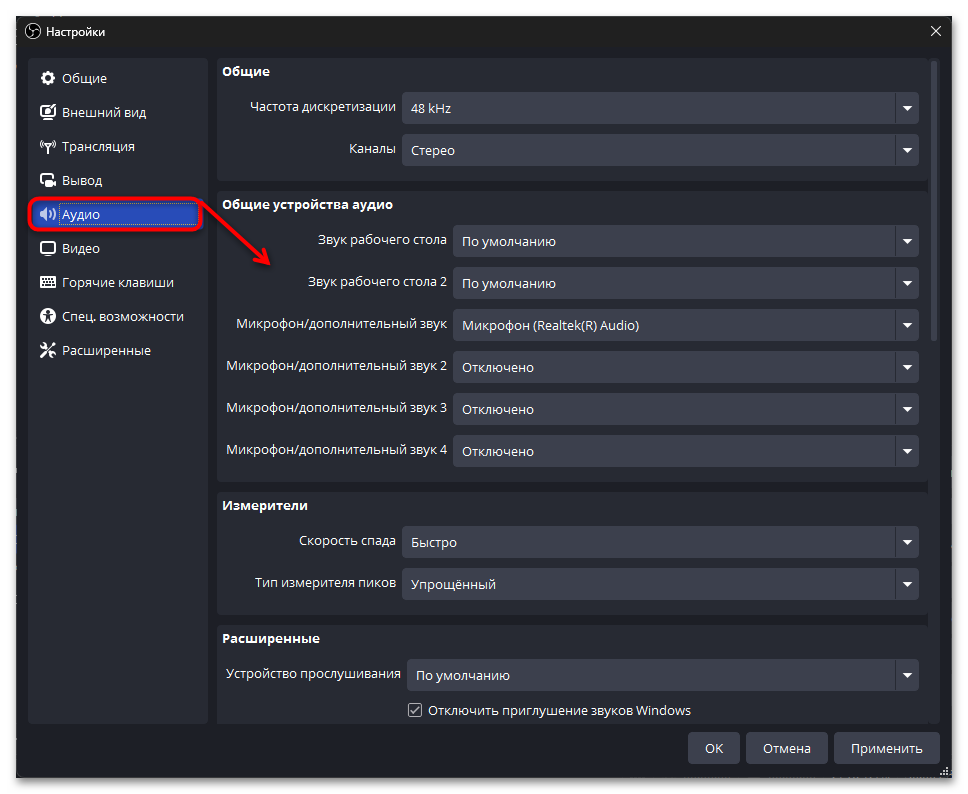The image size is (968, 794).
Task: Click the Спец. возможности accessibility icon
Action: [47, 317]
